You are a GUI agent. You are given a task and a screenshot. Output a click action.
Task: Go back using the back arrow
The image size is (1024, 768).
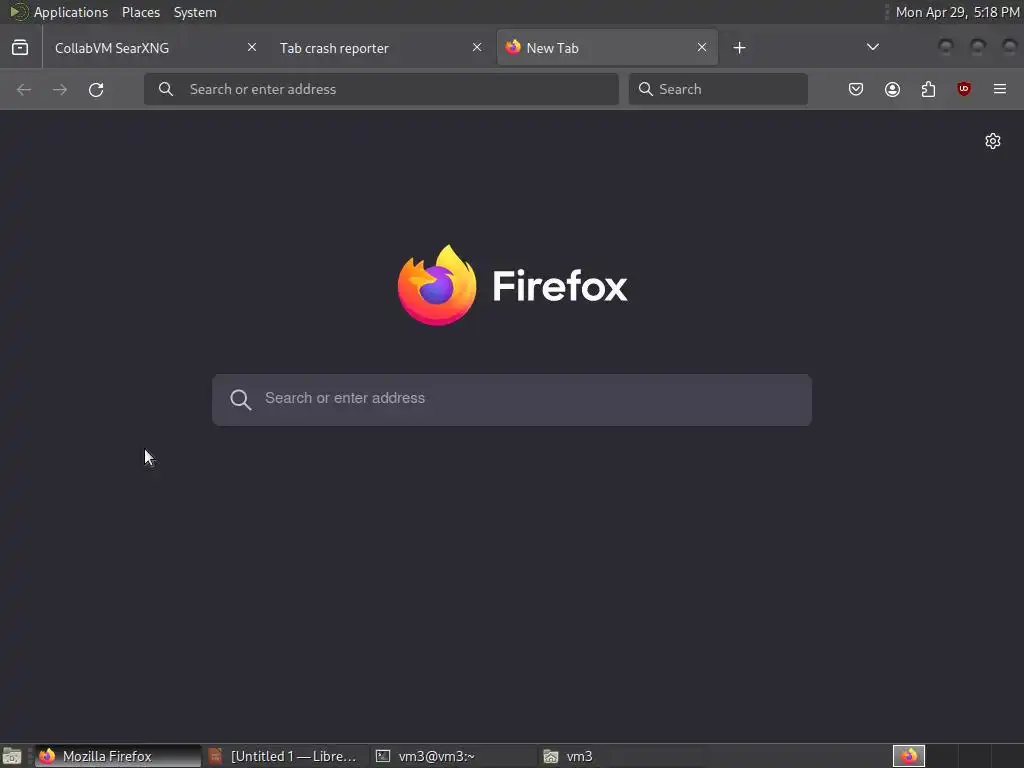[24, 89]
